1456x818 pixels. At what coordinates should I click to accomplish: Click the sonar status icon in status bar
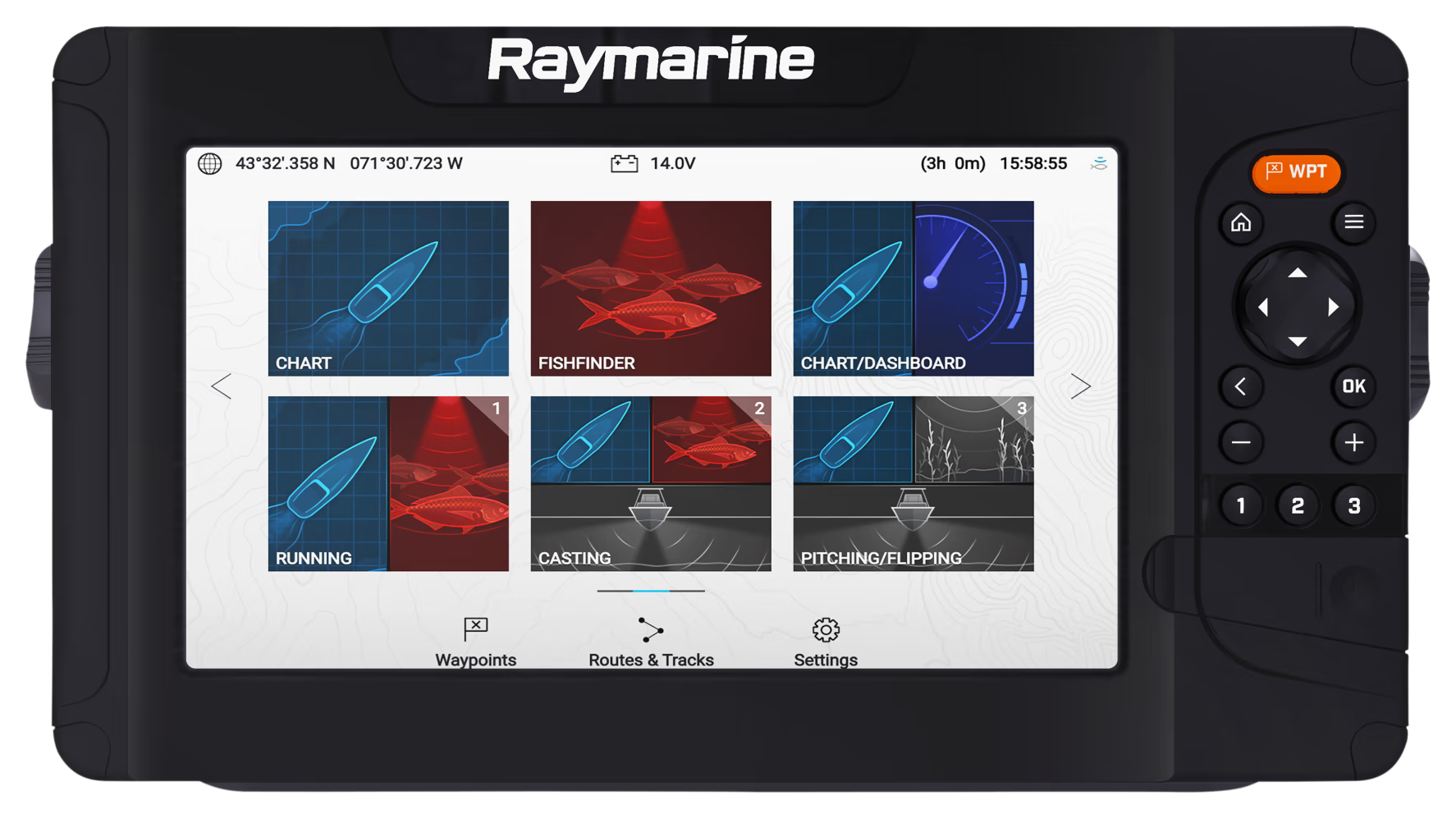pyautogui.click(x=1099, y=164)
